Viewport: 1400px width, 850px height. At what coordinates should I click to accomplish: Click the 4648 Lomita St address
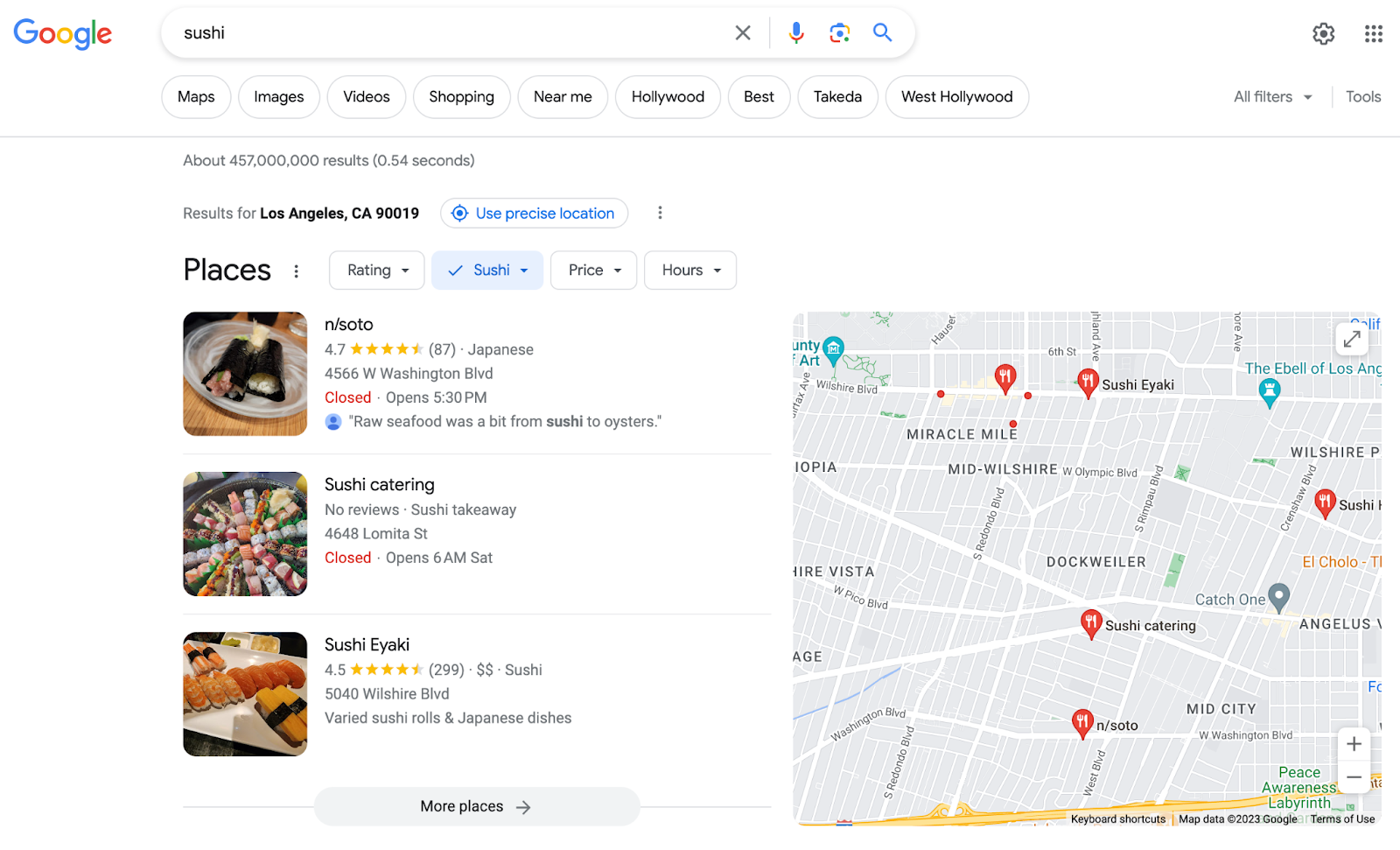pos(376,534)
